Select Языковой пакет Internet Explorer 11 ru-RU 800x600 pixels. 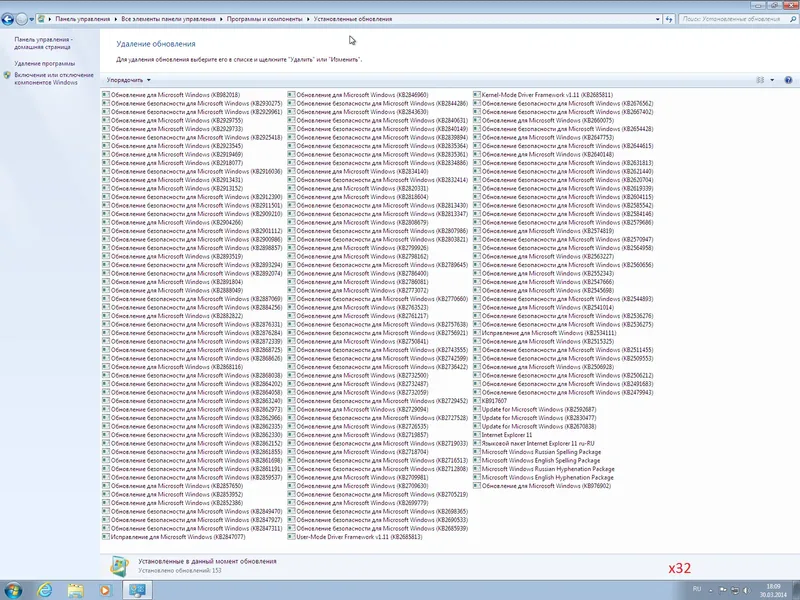click(538, 443)
